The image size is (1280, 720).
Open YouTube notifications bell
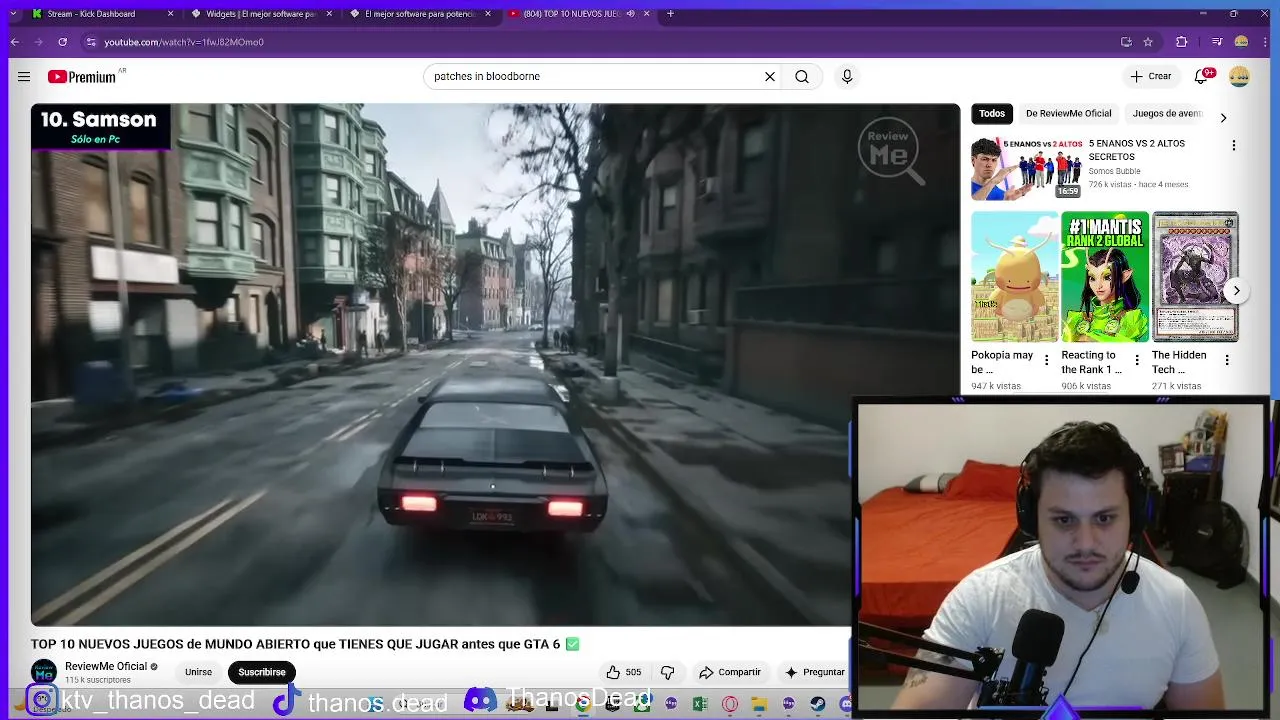[x=1203, y=77]
